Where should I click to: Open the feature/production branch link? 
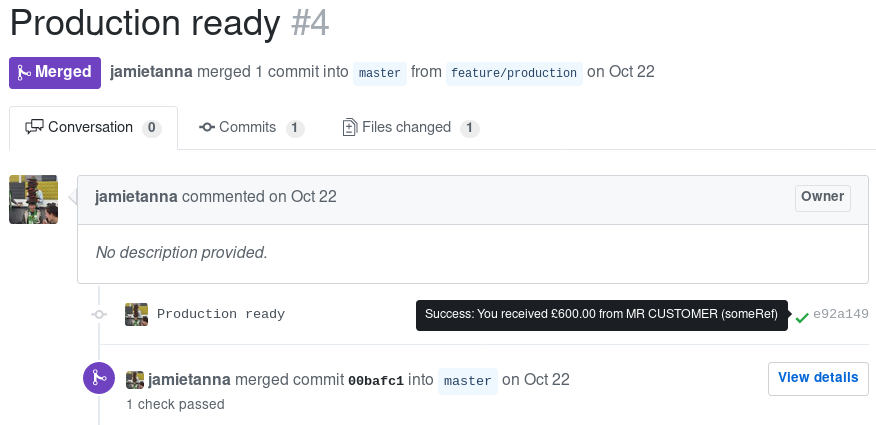[514, 73]
